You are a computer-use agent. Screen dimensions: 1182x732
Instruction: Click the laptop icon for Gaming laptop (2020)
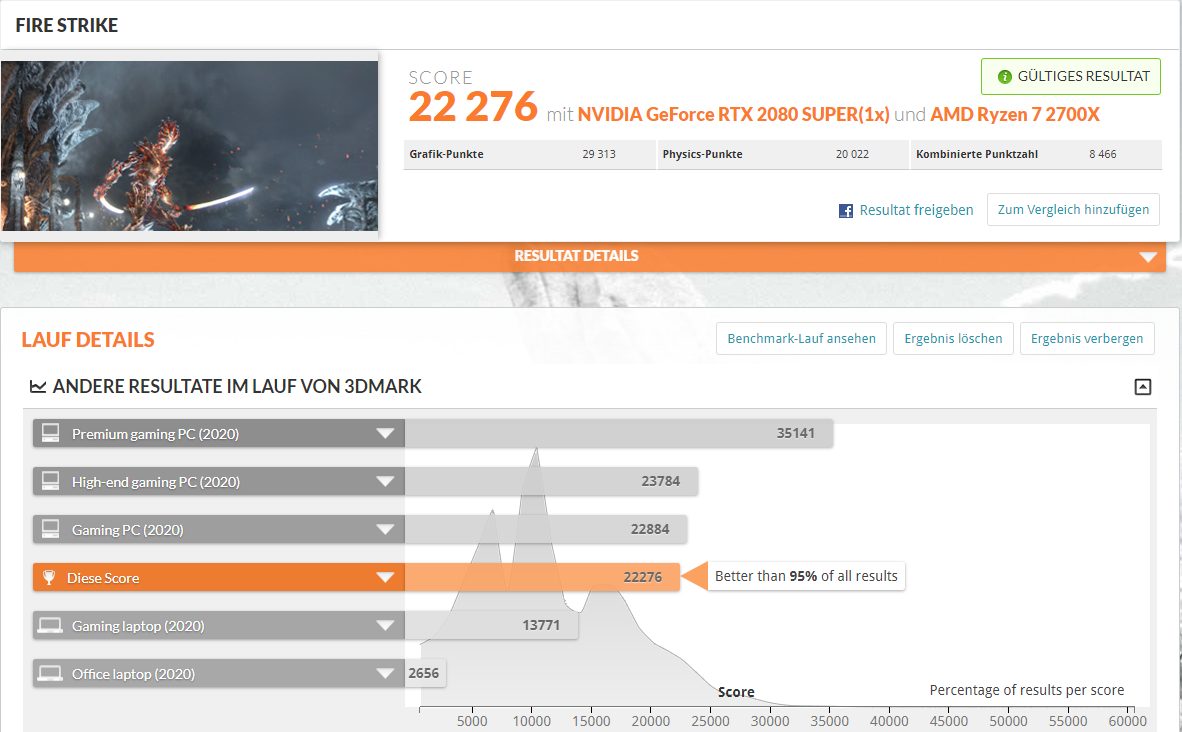pos(50,626)
